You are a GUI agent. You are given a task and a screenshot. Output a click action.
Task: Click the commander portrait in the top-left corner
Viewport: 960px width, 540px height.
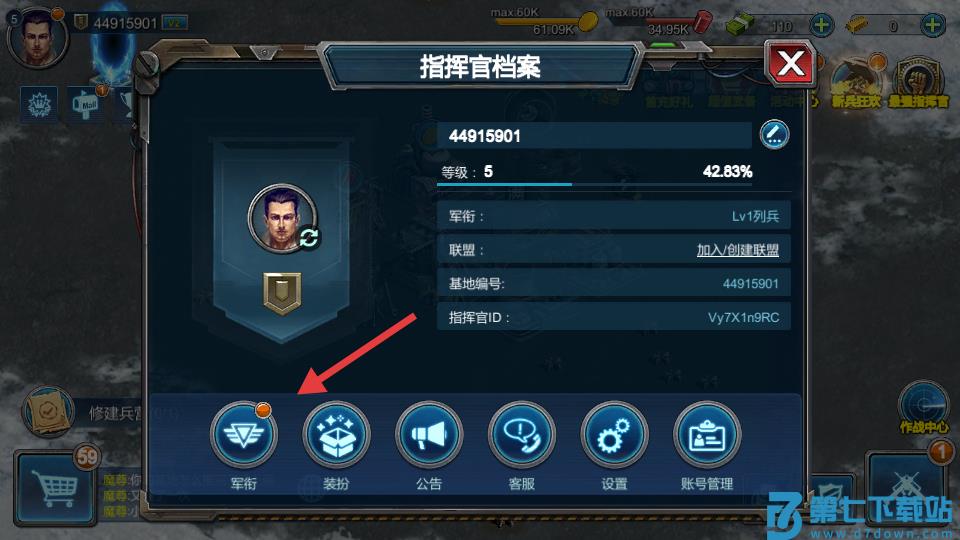point(37,37)
